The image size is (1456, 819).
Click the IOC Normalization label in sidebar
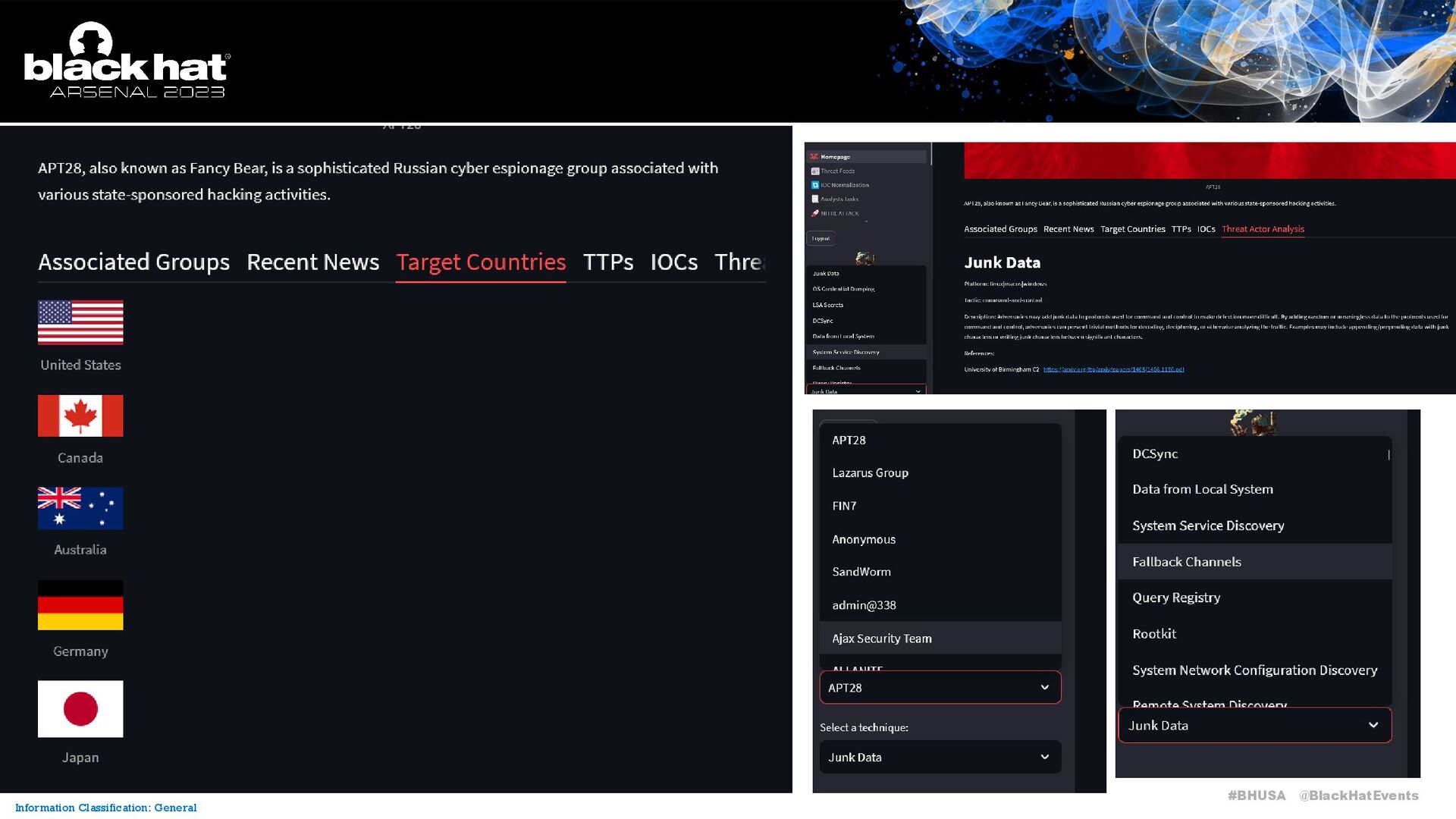[845, 185]
